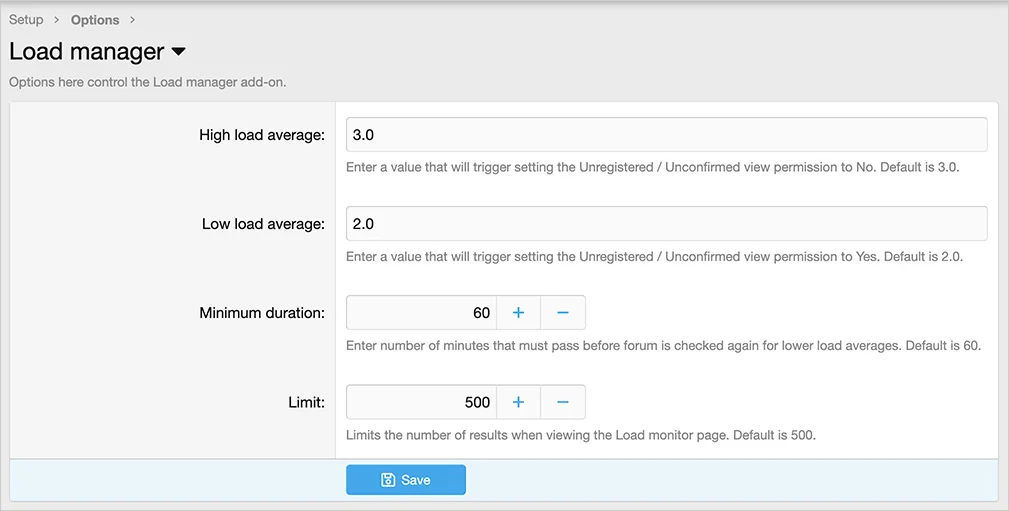The image size is (1009, 511).
Task: Click the chevron after Setup breadcrumb
Action: [x=57, y=20]
